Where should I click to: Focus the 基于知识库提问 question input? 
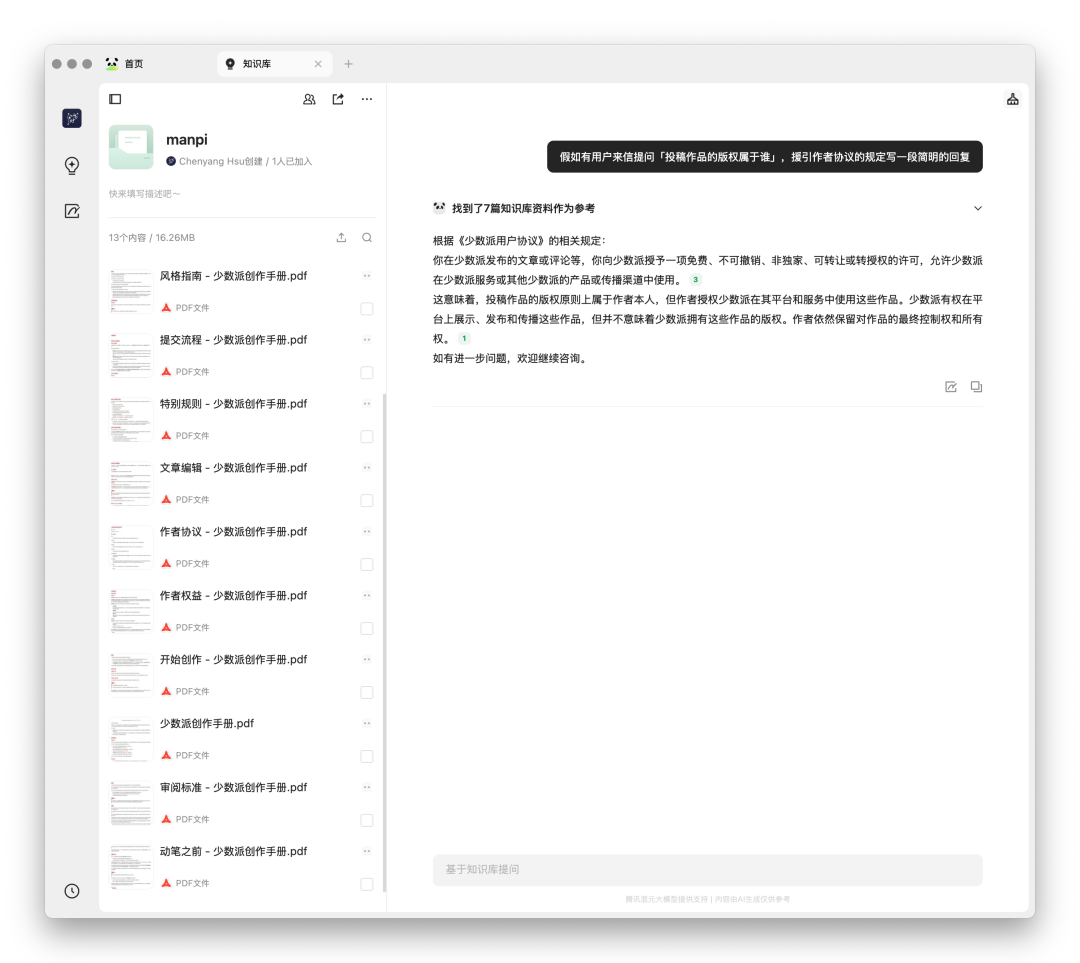coord(707,870)
